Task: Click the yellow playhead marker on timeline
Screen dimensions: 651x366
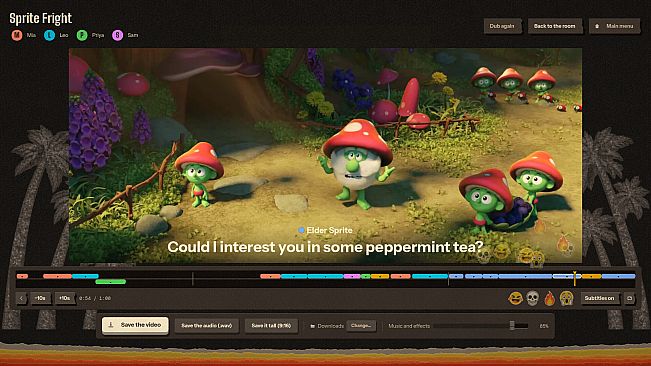Action: click(575, 278)
